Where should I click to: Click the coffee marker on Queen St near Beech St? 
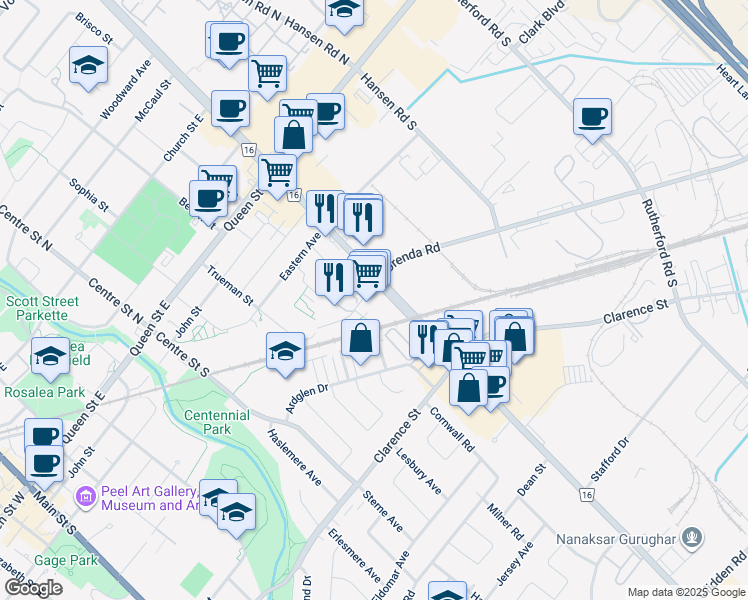coord(208,198)
